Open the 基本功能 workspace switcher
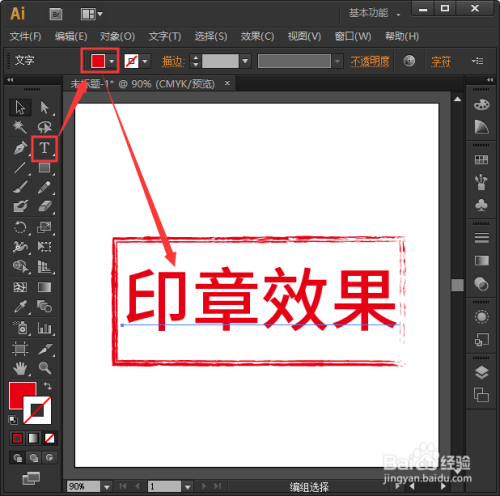500x496 pixels. click(x=374, y=13)
